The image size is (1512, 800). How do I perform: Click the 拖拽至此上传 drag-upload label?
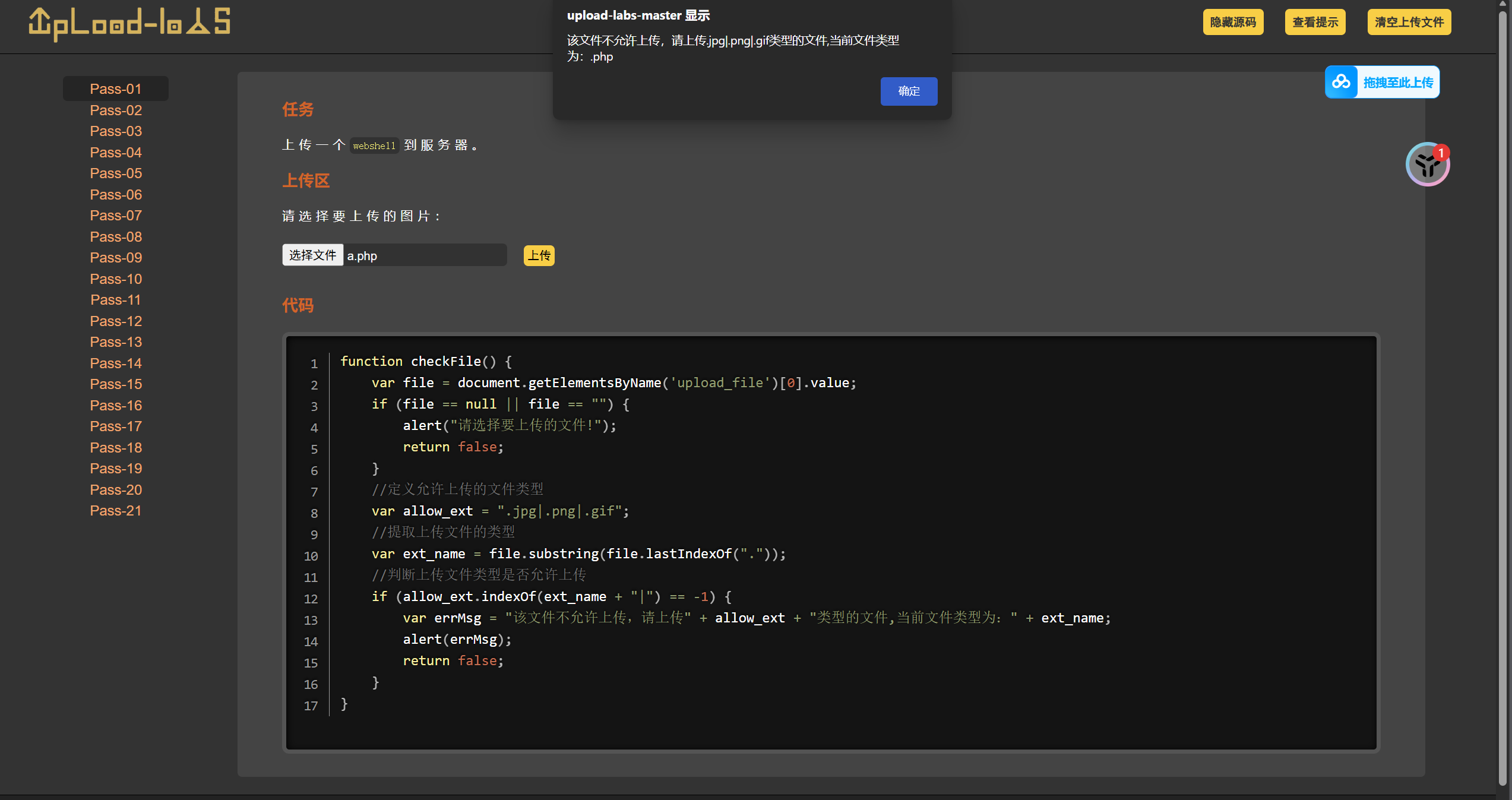click(1398, 83)
